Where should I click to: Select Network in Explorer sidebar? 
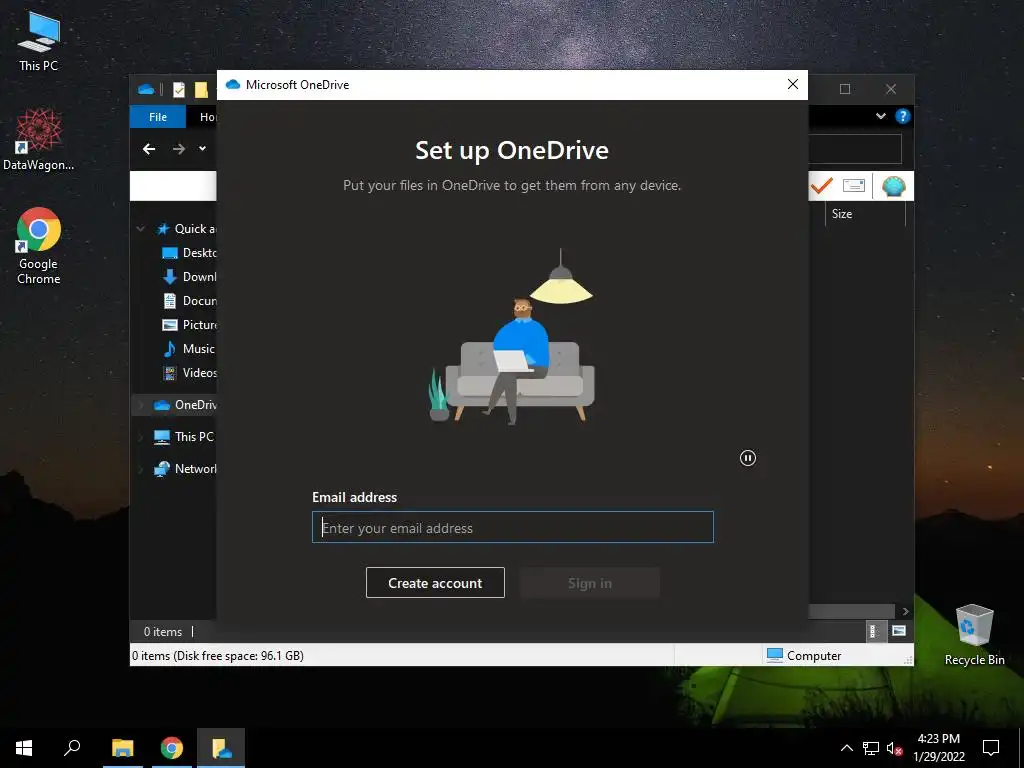[x=185, y=469]
